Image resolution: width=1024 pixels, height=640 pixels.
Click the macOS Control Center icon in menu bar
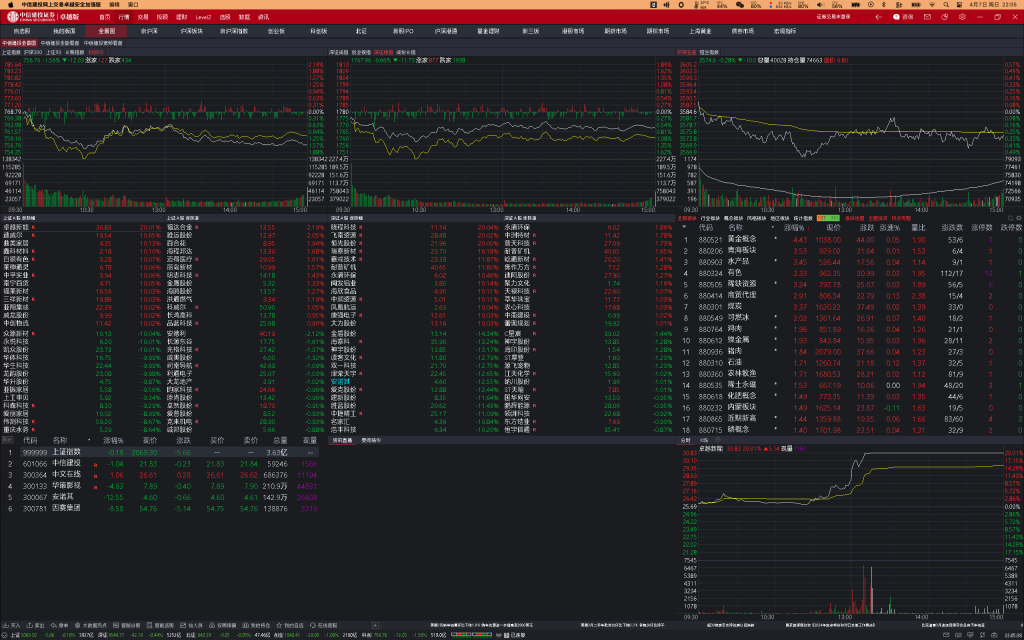click(x=961, y=4)
